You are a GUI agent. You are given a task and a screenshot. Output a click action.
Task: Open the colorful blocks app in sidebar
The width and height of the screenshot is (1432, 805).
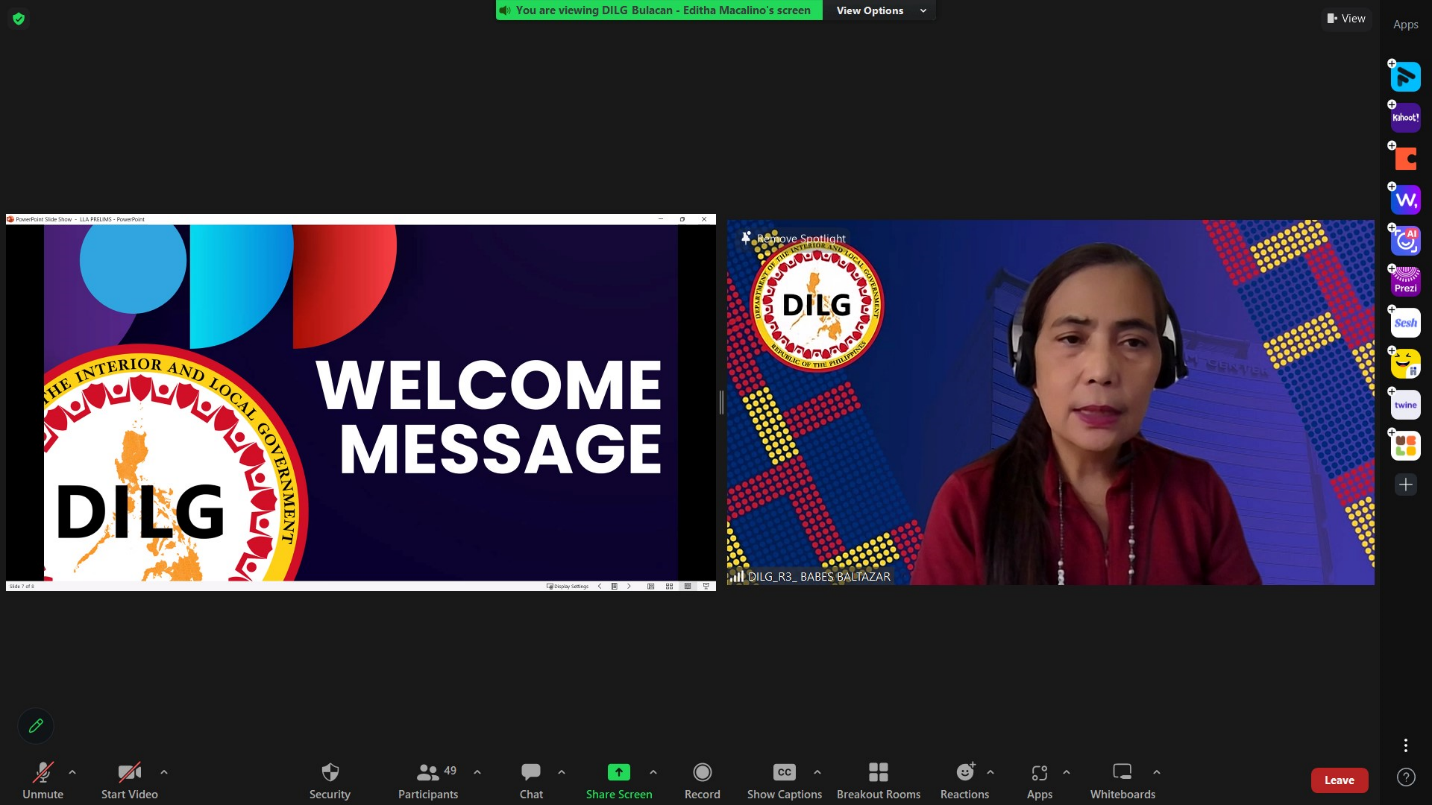[1406, 446]
